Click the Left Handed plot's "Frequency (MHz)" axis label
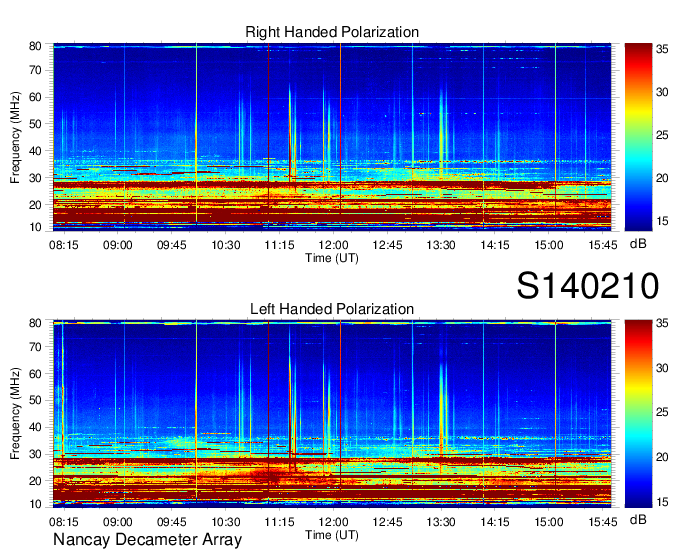680x552 pixels. (15, 414)
